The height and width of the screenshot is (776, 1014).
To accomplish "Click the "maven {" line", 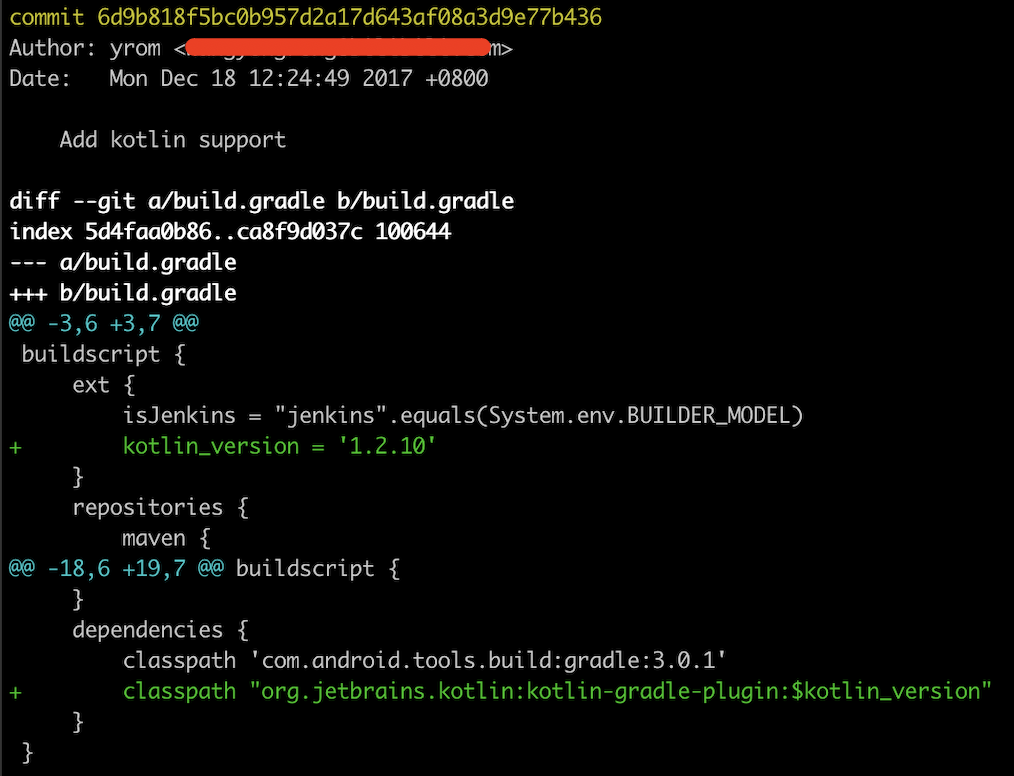I will point(167,538).
